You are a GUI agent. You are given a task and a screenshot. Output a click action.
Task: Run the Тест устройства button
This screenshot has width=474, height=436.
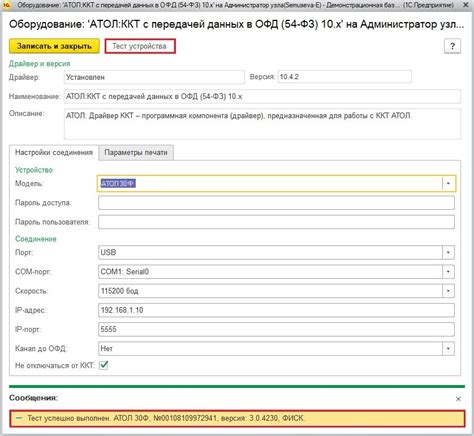pyautogui.click(x=140, y=46)
